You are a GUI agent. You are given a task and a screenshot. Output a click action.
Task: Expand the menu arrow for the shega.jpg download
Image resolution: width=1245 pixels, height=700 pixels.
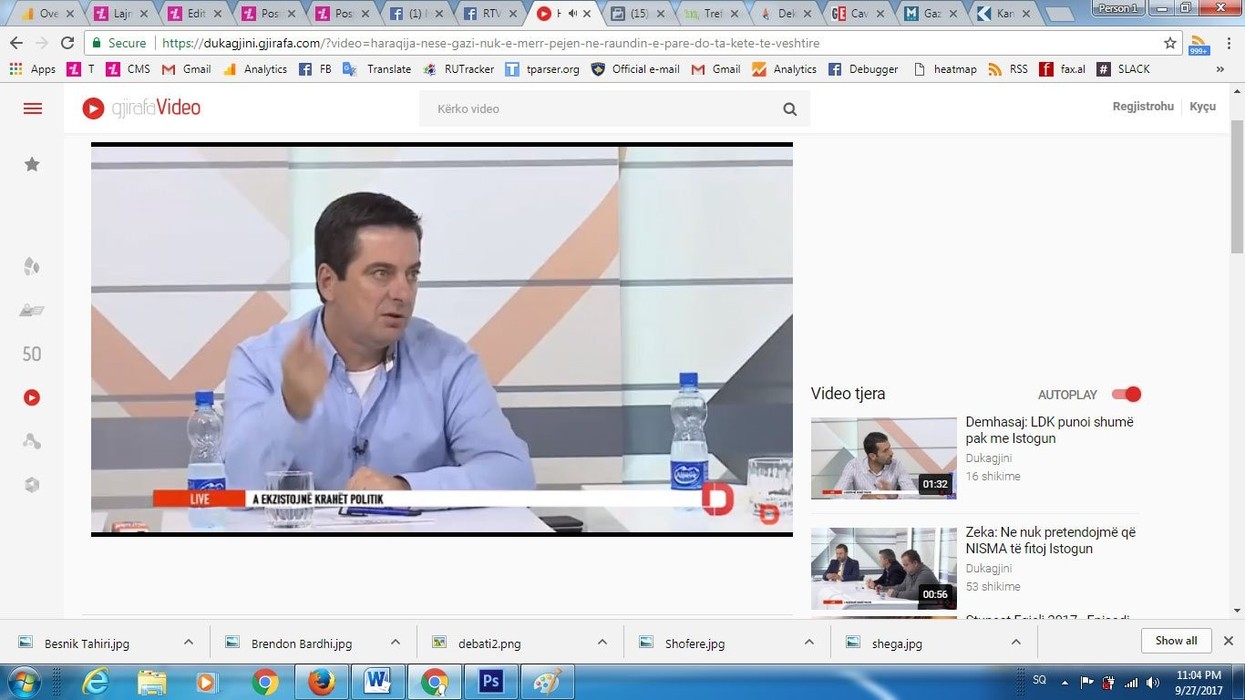click(x=1015, y=642)
